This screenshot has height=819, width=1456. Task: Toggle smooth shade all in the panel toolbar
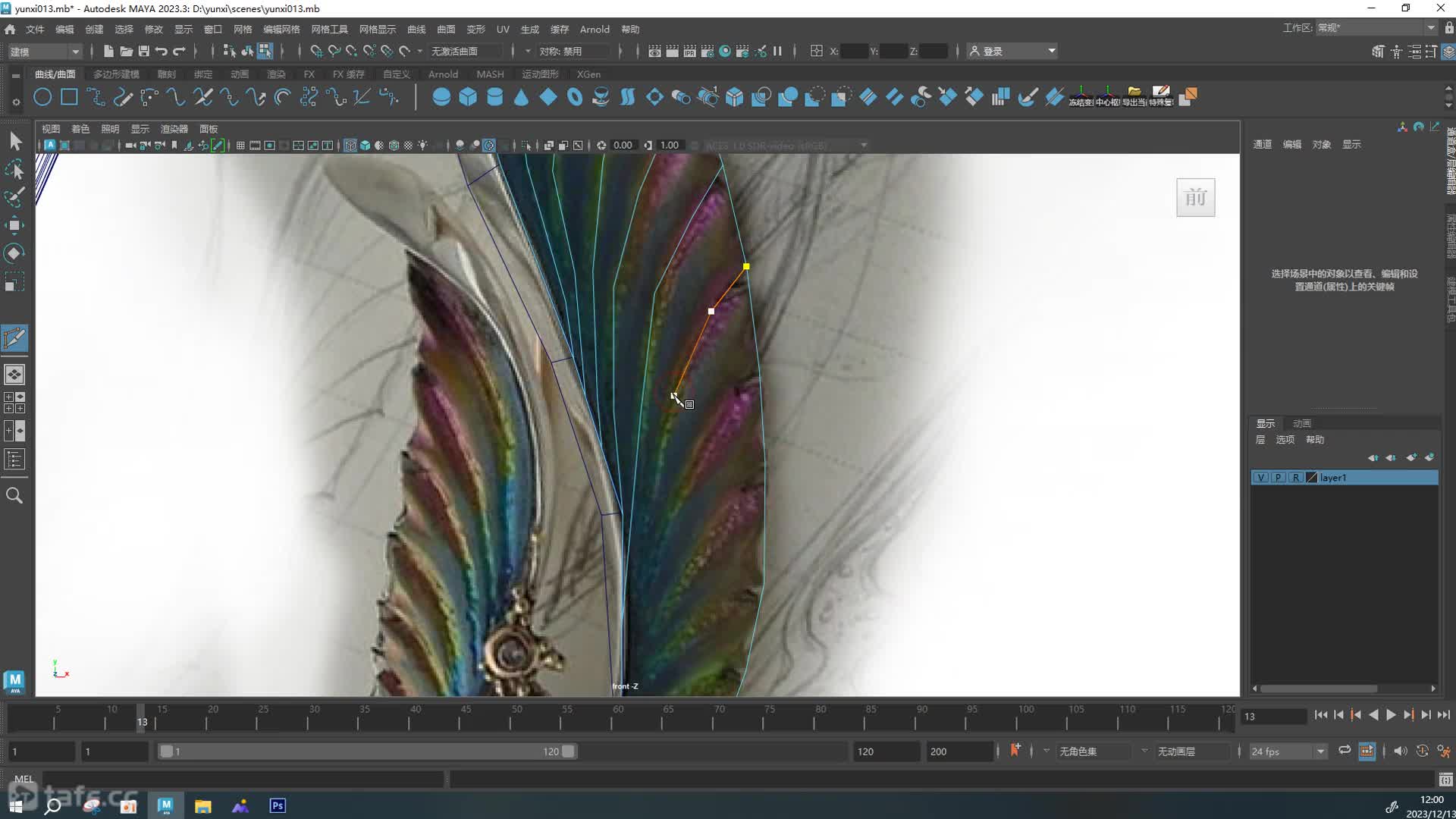click(x=365, y=145)
